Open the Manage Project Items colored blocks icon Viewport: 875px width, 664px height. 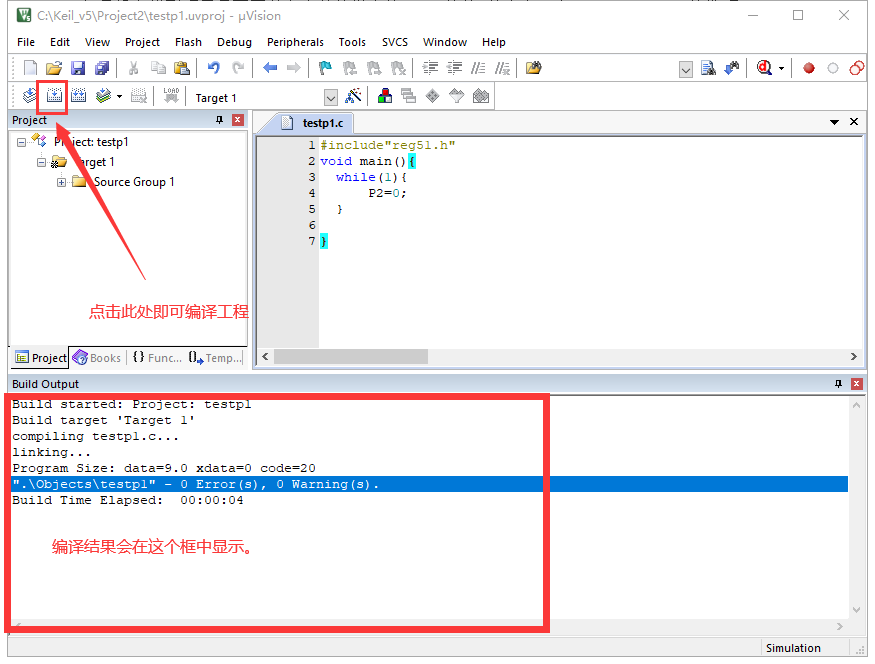pyautogui.click(x=384, y=96)
